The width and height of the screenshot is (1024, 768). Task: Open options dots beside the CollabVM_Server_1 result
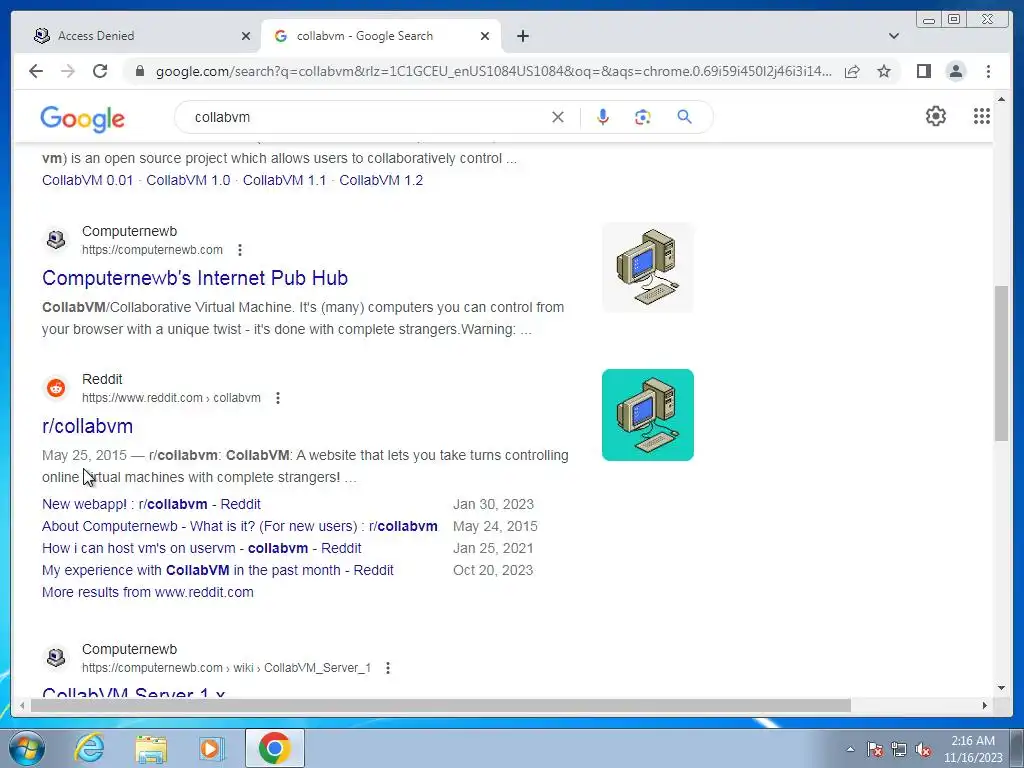[388, 668]
